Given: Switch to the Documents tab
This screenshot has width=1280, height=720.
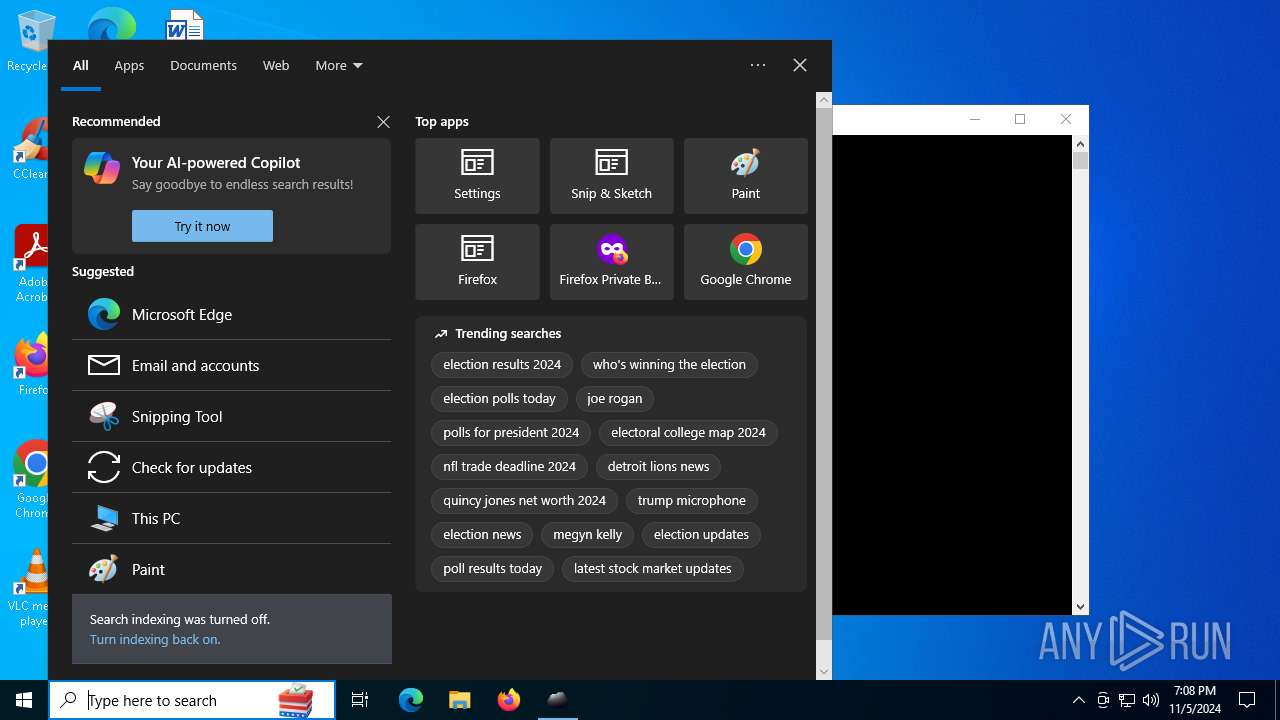Looking at the screenshot, I should [203, 65].
